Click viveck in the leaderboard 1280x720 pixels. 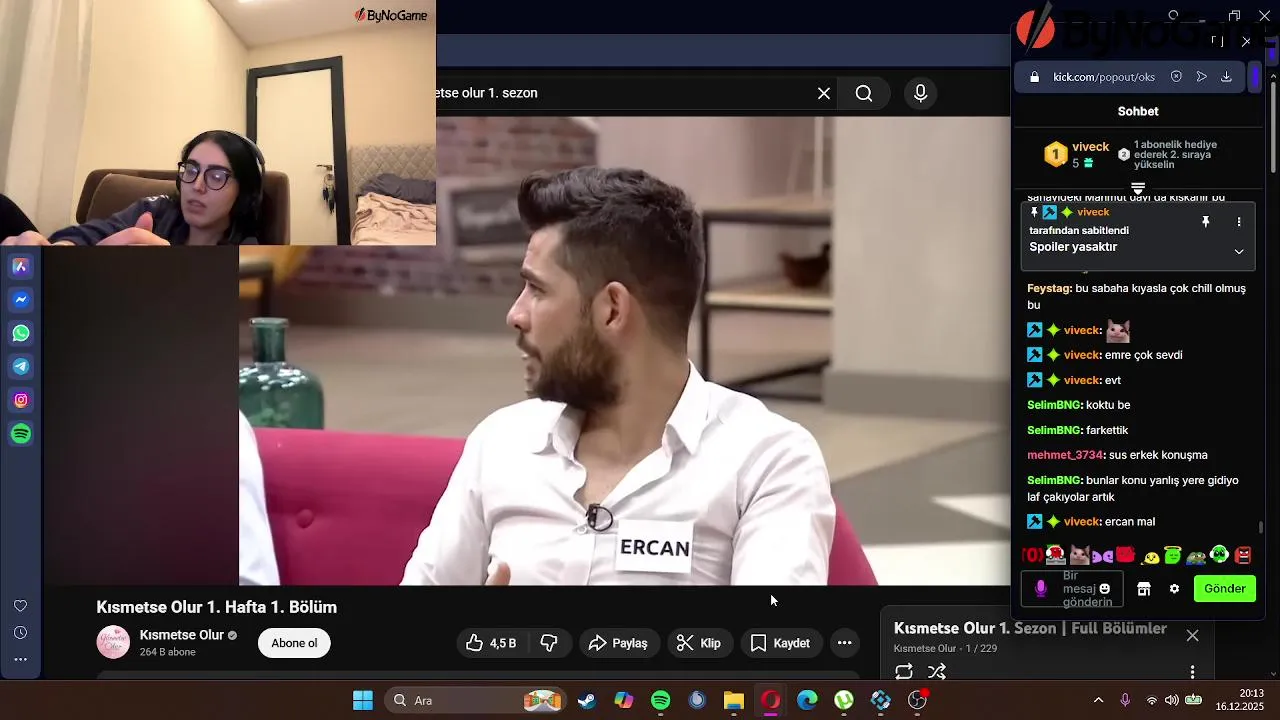(1091, 147)
